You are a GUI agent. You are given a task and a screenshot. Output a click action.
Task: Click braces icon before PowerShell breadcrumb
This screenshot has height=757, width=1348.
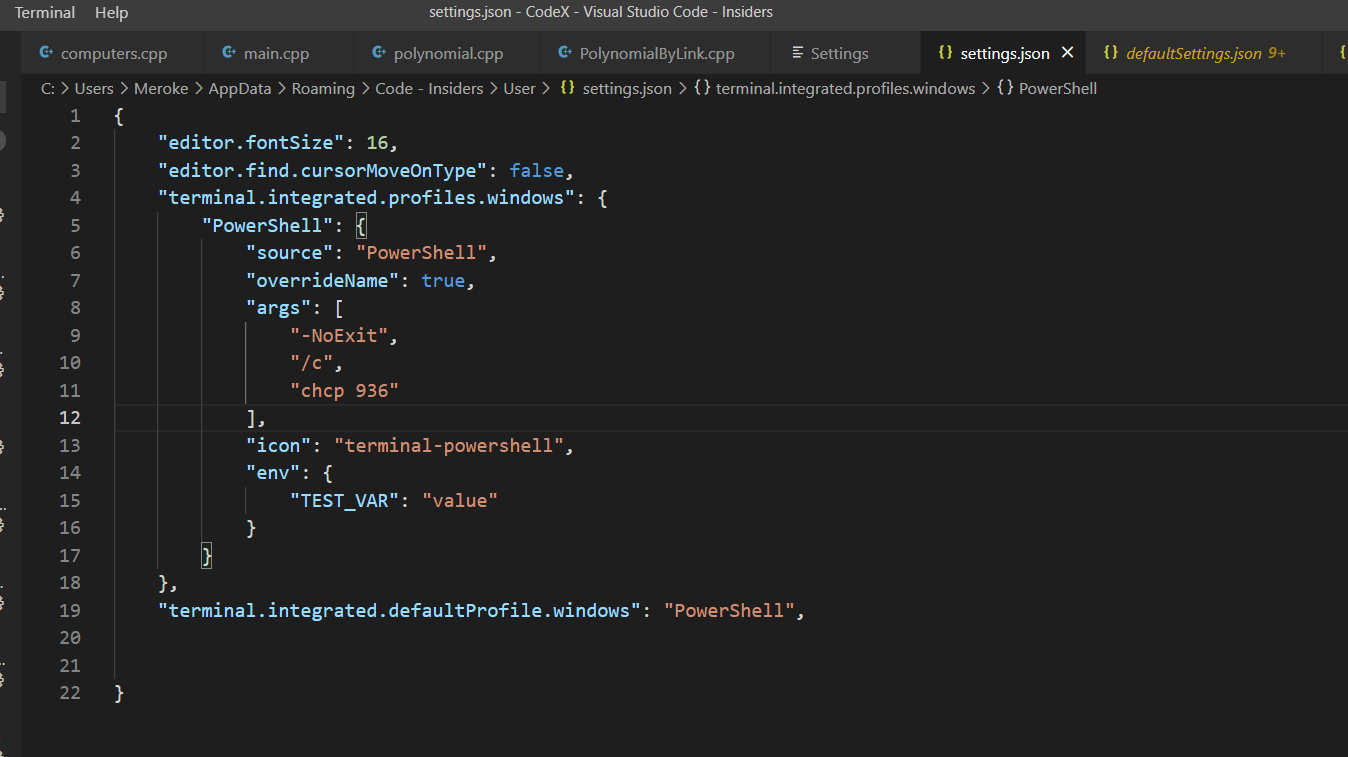(x=1005, y=88)
